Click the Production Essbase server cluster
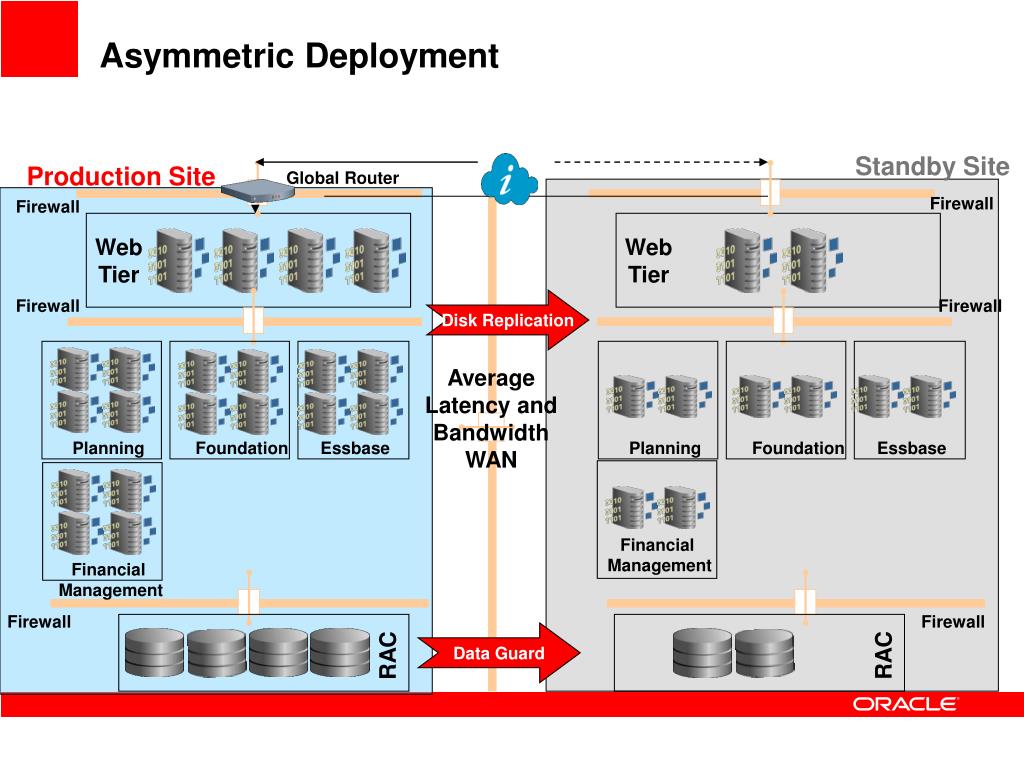This screenshot has width=1024, height=768. coord(351,391)
